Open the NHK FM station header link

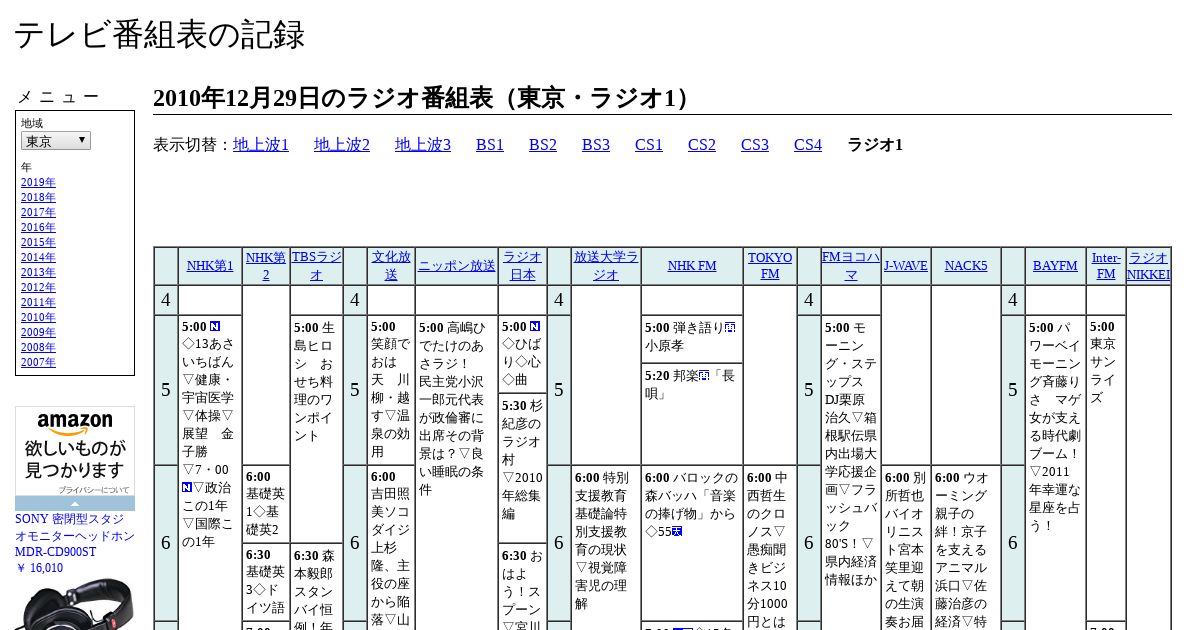pos(692,266)
